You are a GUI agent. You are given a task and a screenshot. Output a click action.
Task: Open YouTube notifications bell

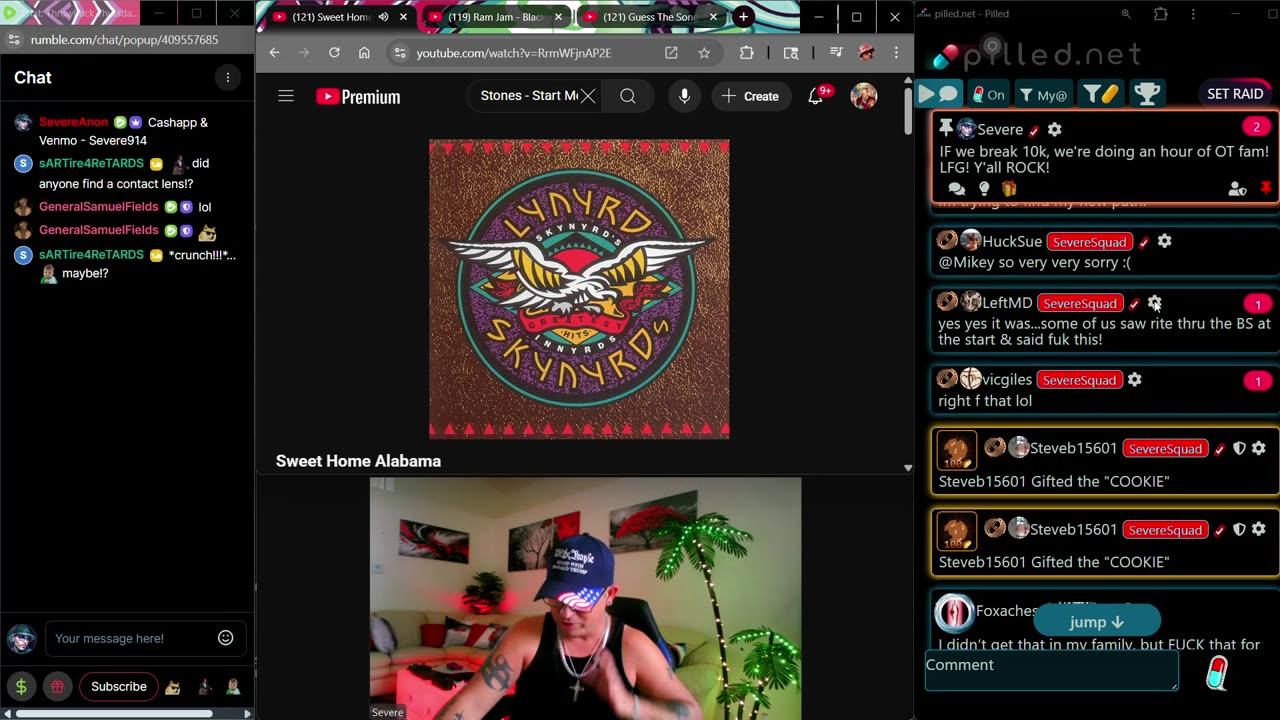point(816,95)
